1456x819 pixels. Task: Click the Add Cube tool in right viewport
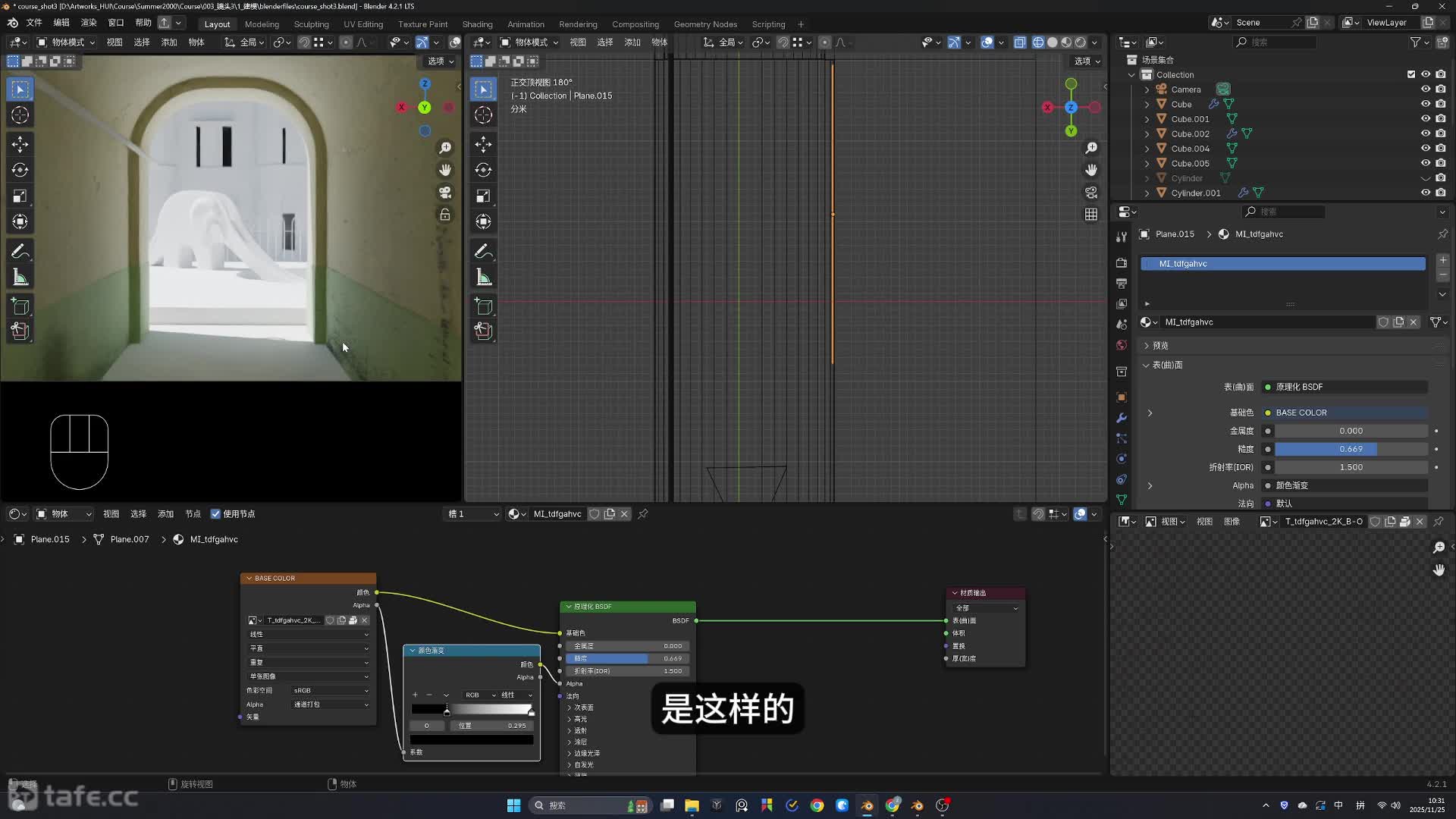click(483, 306)
